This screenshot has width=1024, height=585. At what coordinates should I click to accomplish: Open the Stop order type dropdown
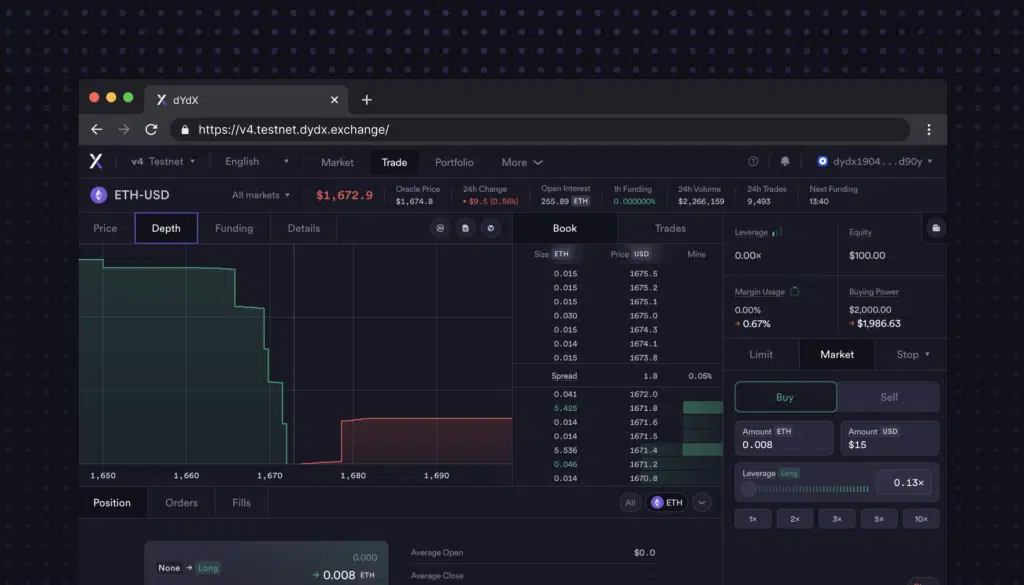[x=913, y=355]
